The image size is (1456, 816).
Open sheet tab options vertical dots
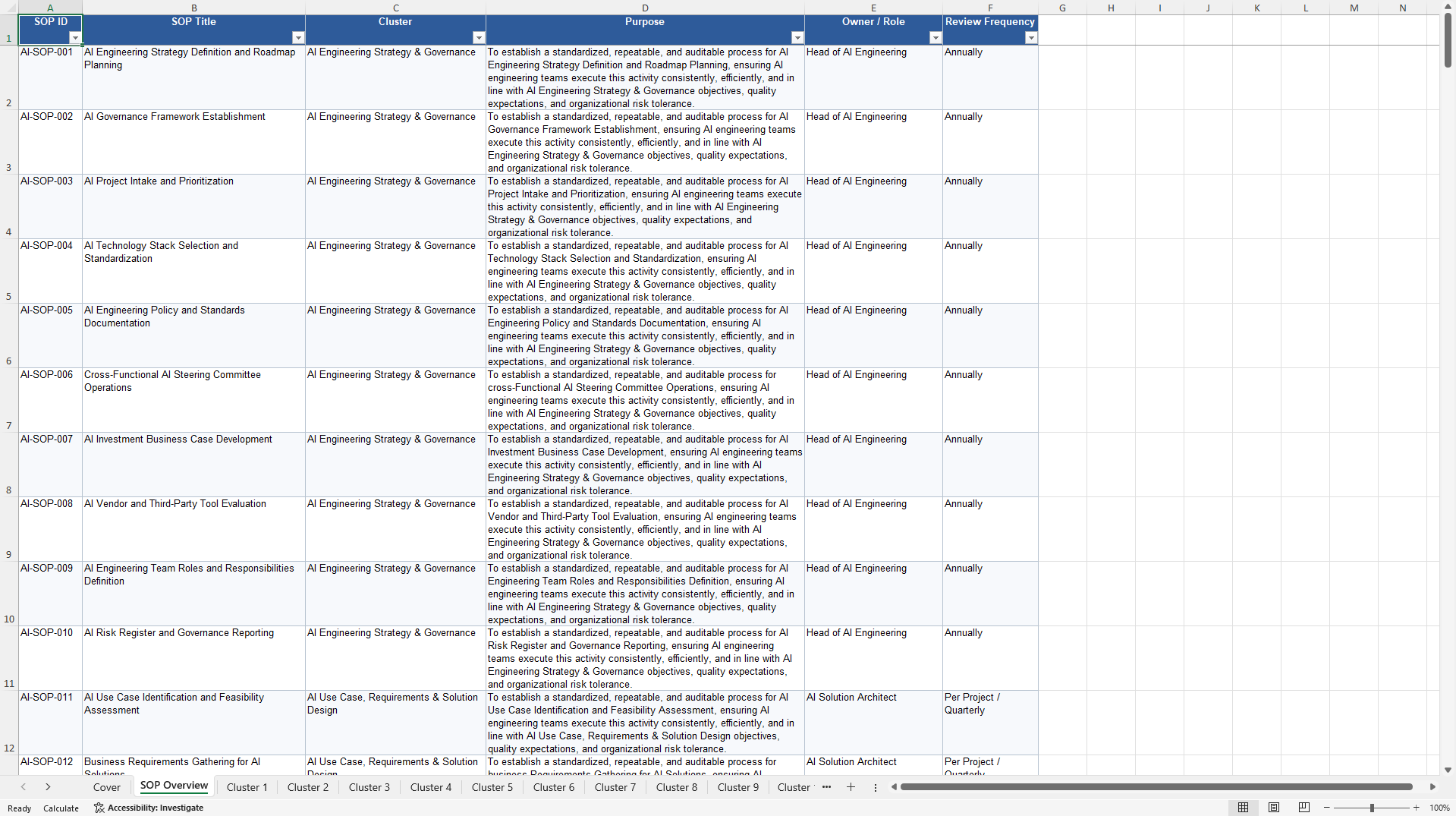(x=875, y=787)
